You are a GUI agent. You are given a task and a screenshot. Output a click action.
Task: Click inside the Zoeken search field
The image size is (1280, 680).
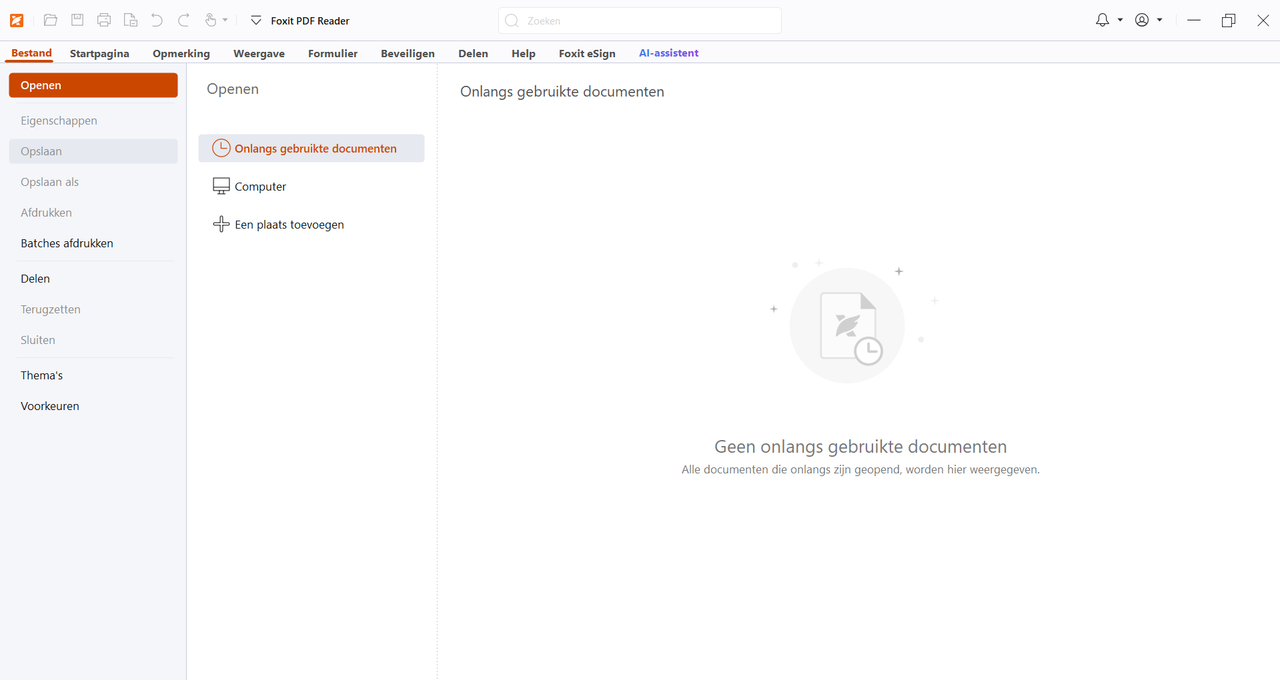click(640, 20)
